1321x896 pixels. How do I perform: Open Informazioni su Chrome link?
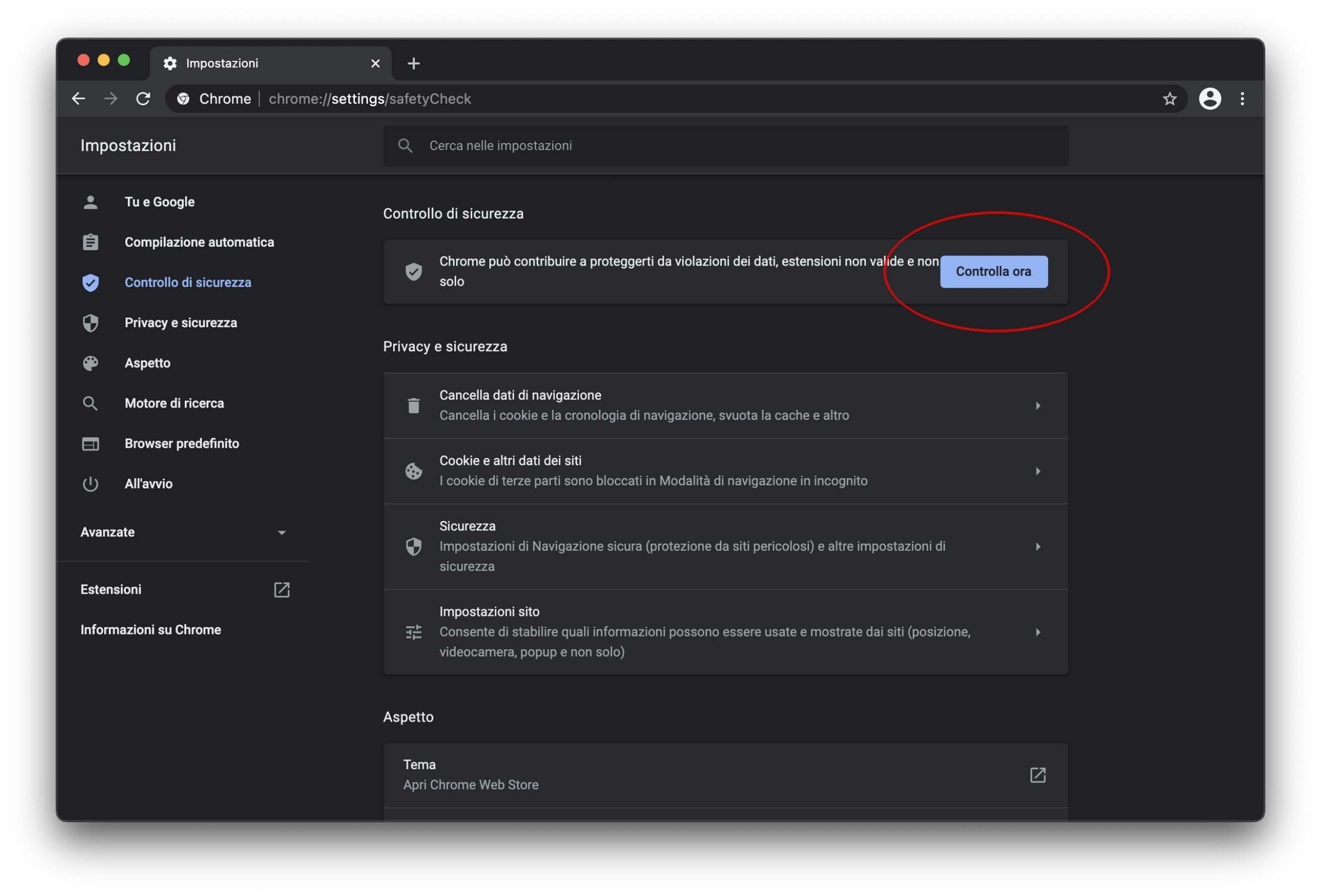point(151,629)
